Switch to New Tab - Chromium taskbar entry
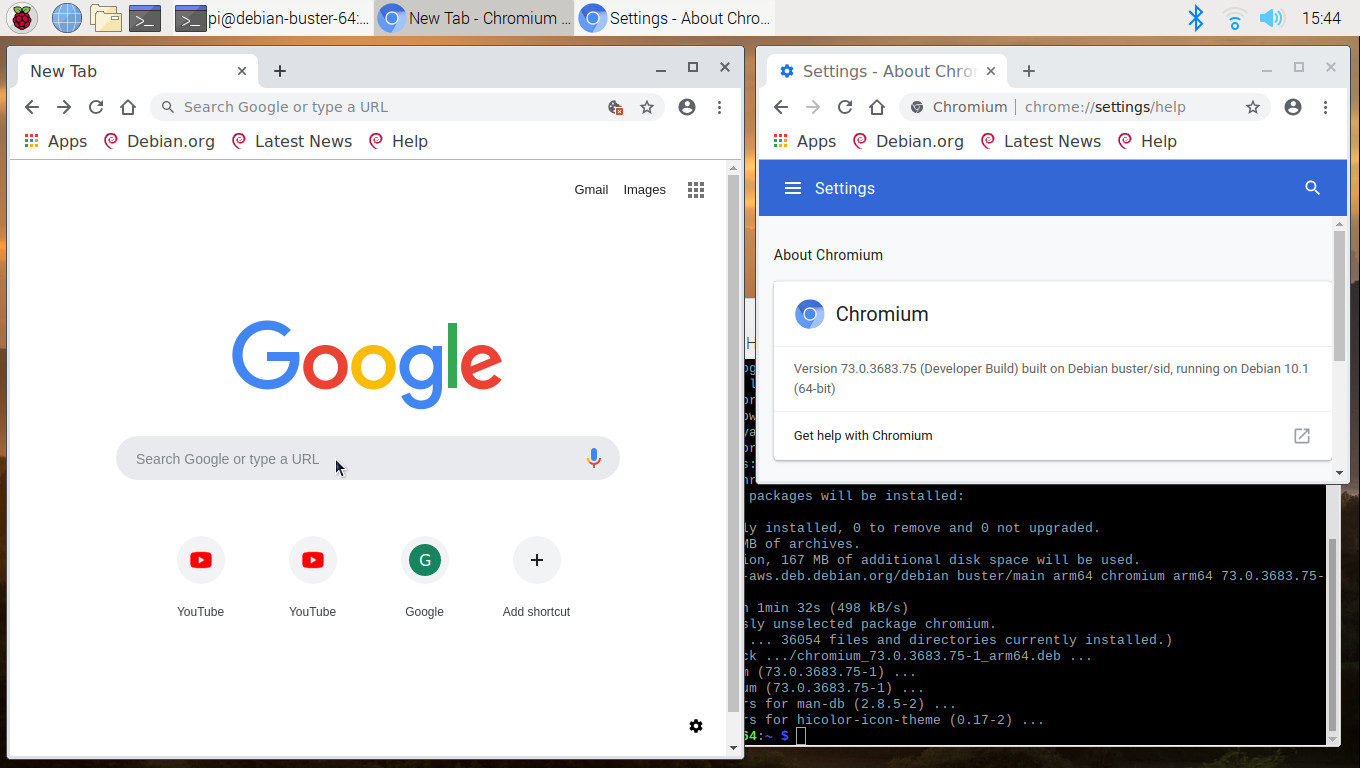 pos(474,17)
